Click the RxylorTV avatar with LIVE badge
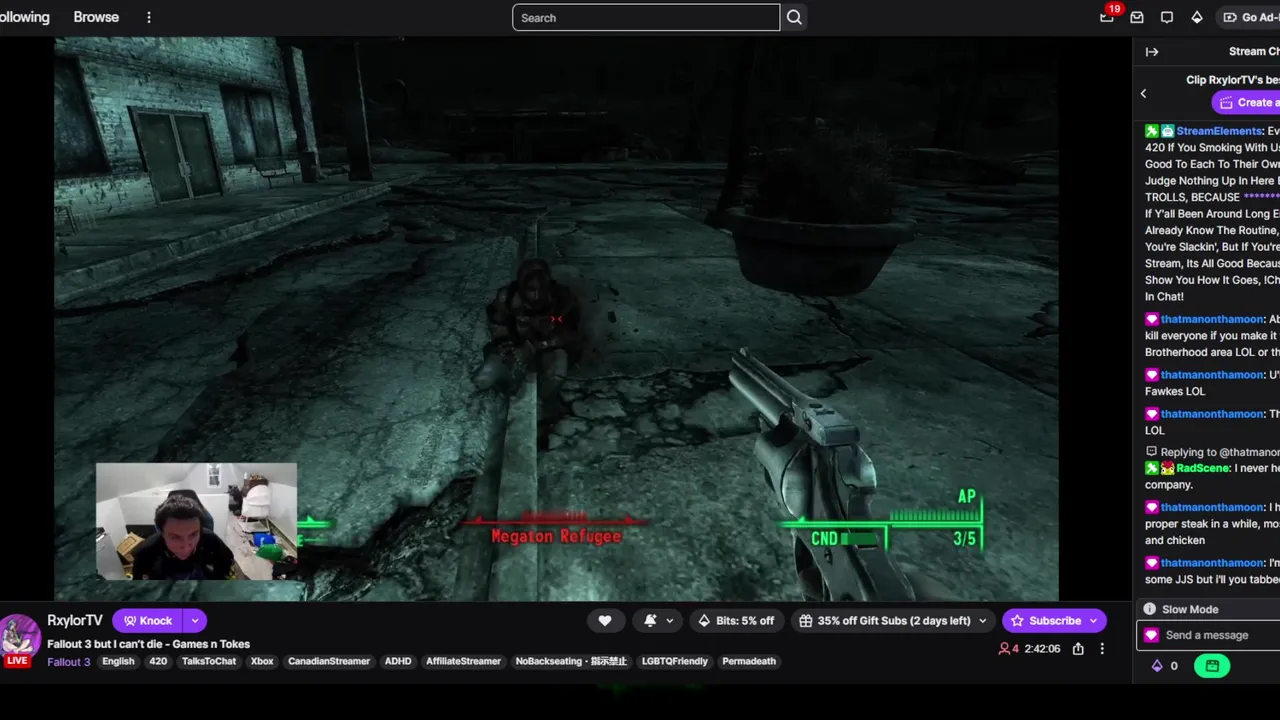 [x=18, y=640]
